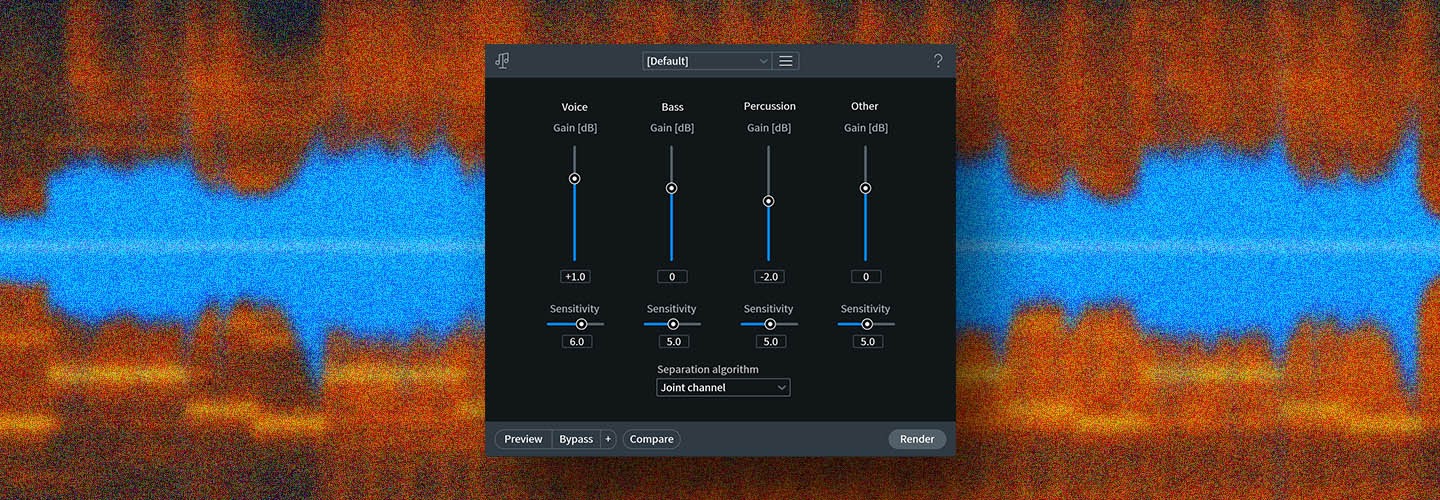Click the Compare button

(652, 439)
